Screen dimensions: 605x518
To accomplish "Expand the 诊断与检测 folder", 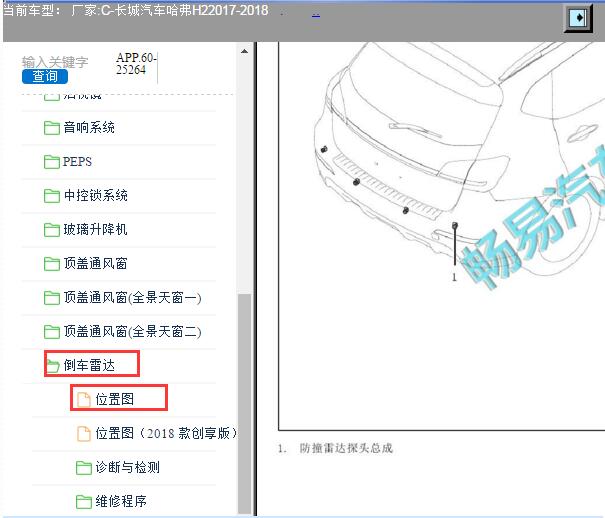I will (127, 467).
